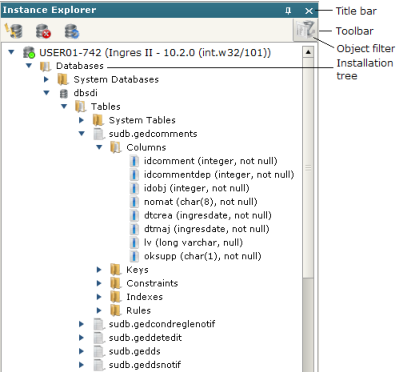Open the Object filter funnel button
The image size is (408, 372).
(305, 30)
